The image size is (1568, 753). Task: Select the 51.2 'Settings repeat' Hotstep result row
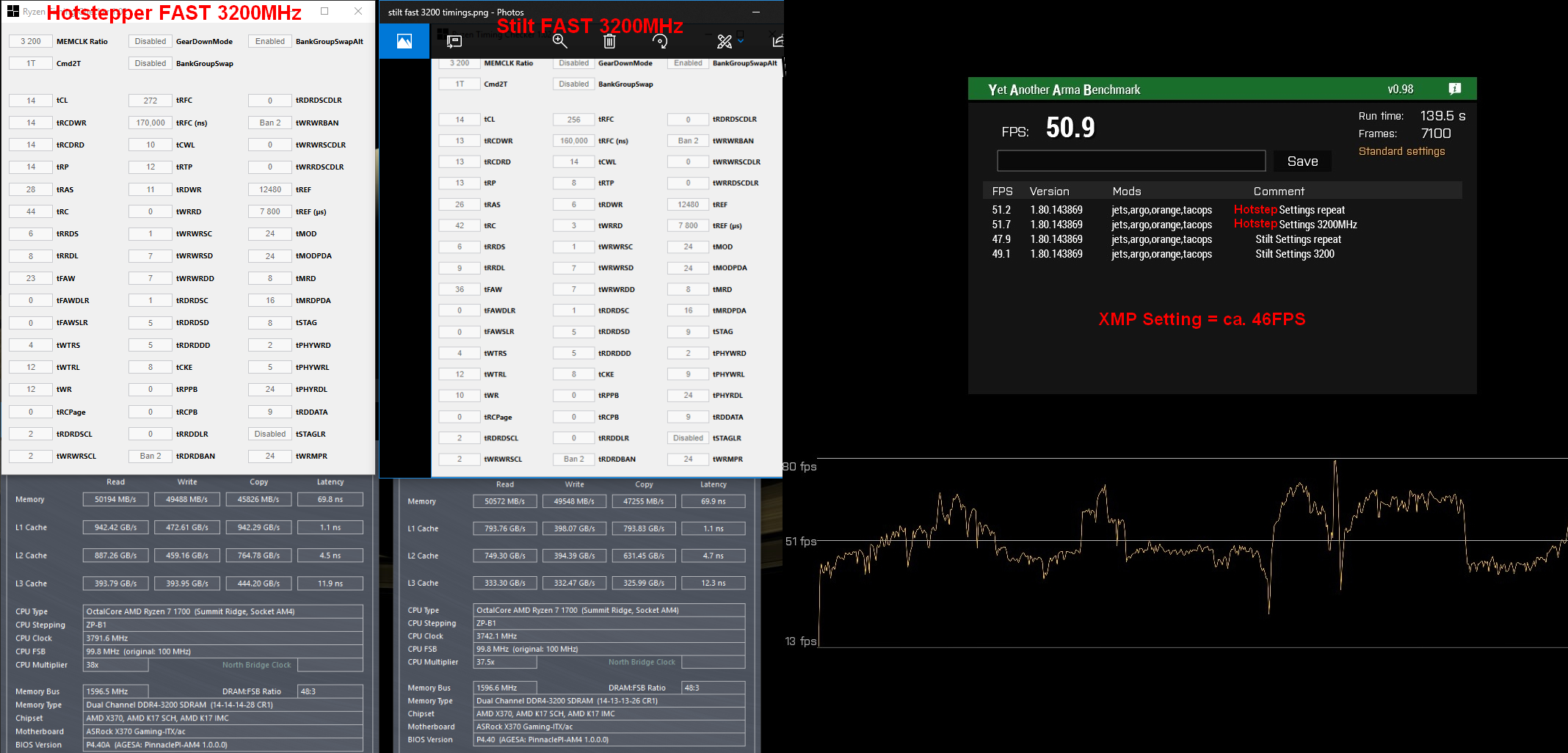pos(1222,210)
